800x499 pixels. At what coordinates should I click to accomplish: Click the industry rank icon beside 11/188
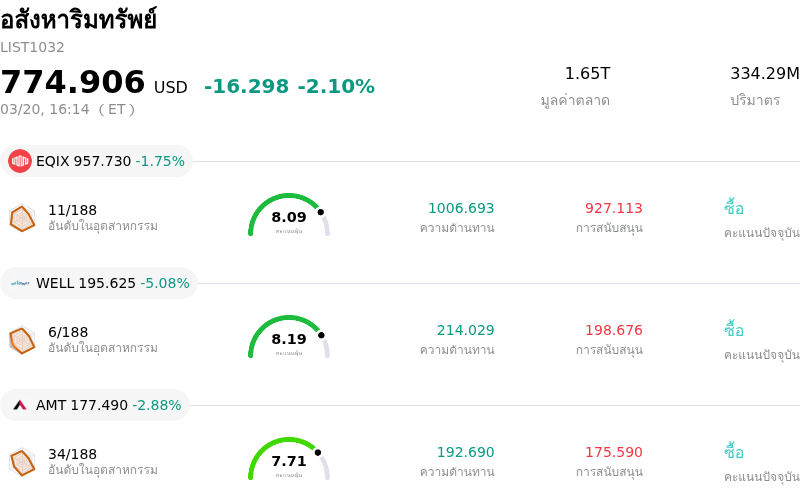pos(22,218)
